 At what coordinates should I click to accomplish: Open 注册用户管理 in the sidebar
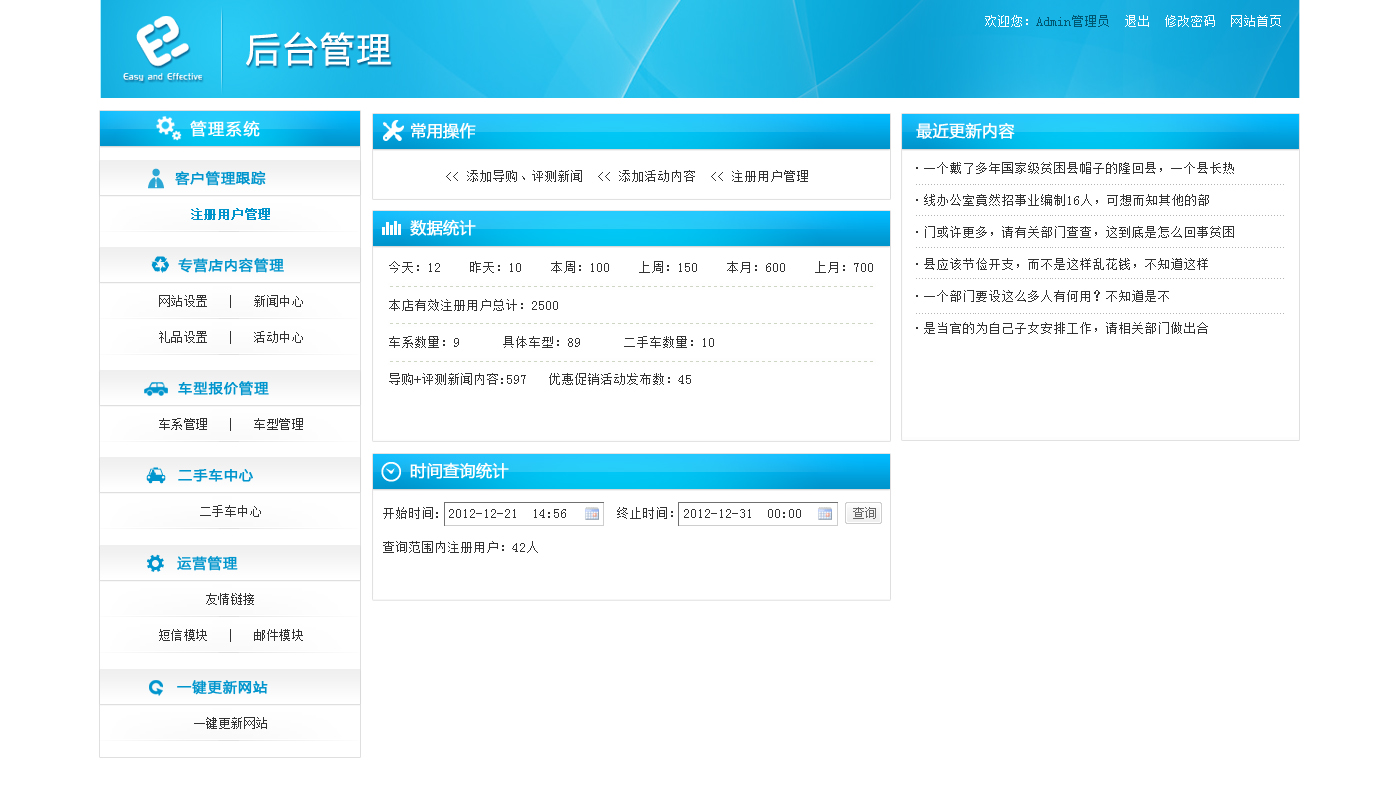pyautogui.click(x=230, y=215)
